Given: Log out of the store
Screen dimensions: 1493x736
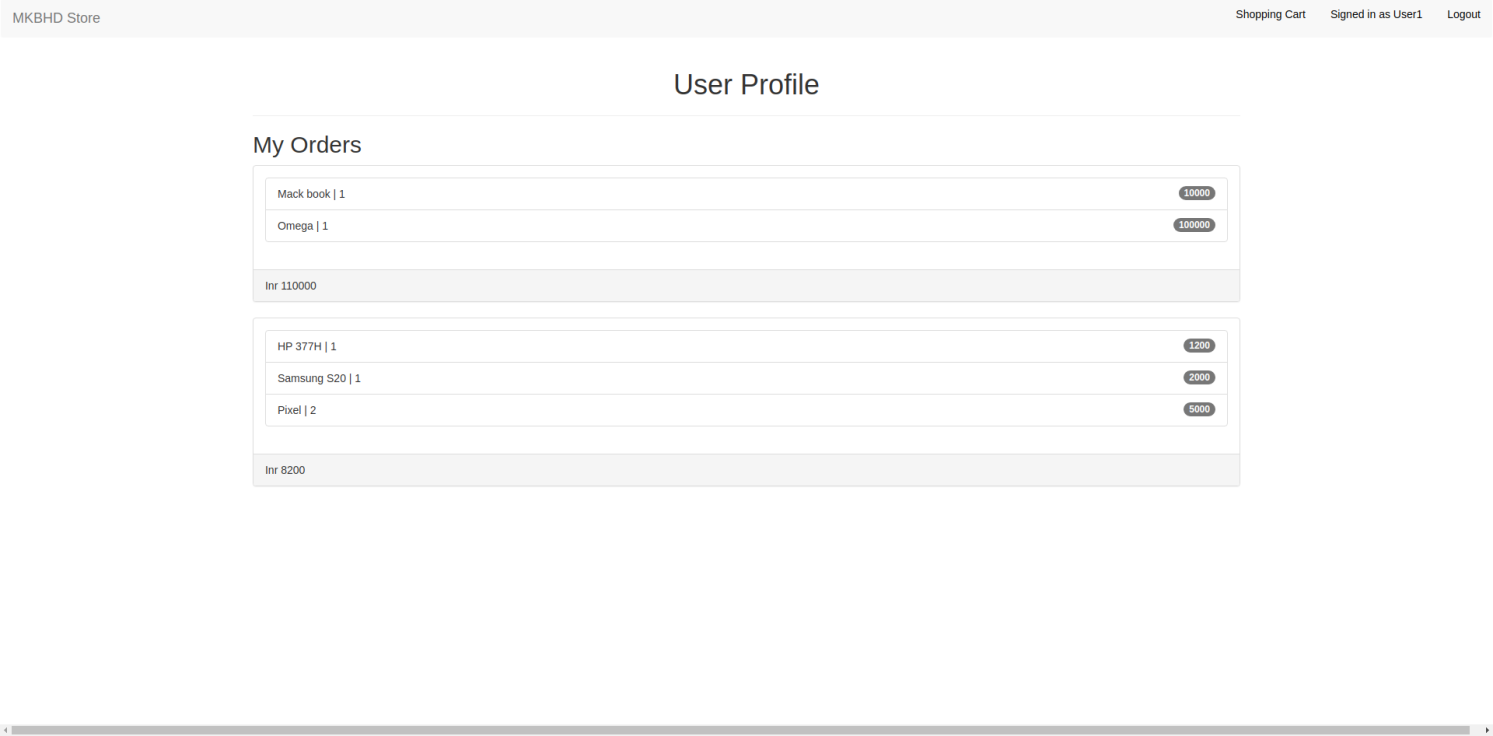Looking at the screenshot, I should [1463, 14].
